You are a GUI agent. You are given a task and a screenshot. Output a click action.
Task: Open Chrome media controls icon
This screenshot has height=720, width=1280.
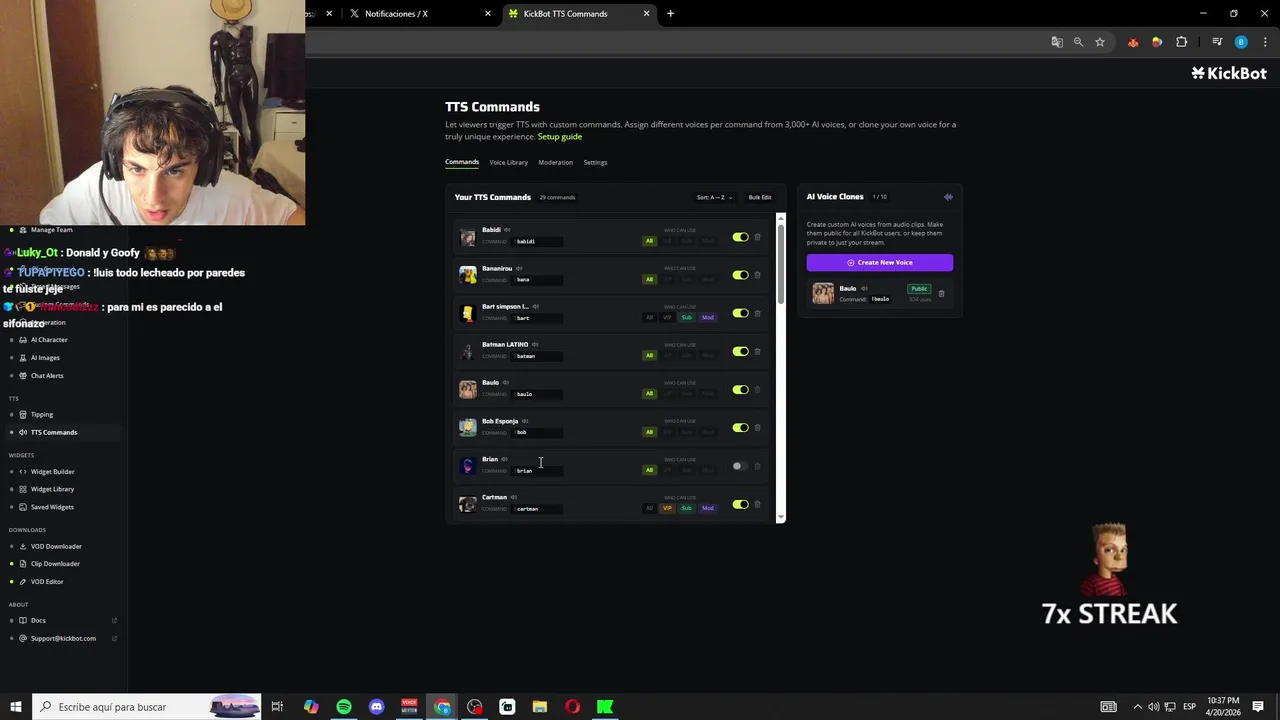1217,42
